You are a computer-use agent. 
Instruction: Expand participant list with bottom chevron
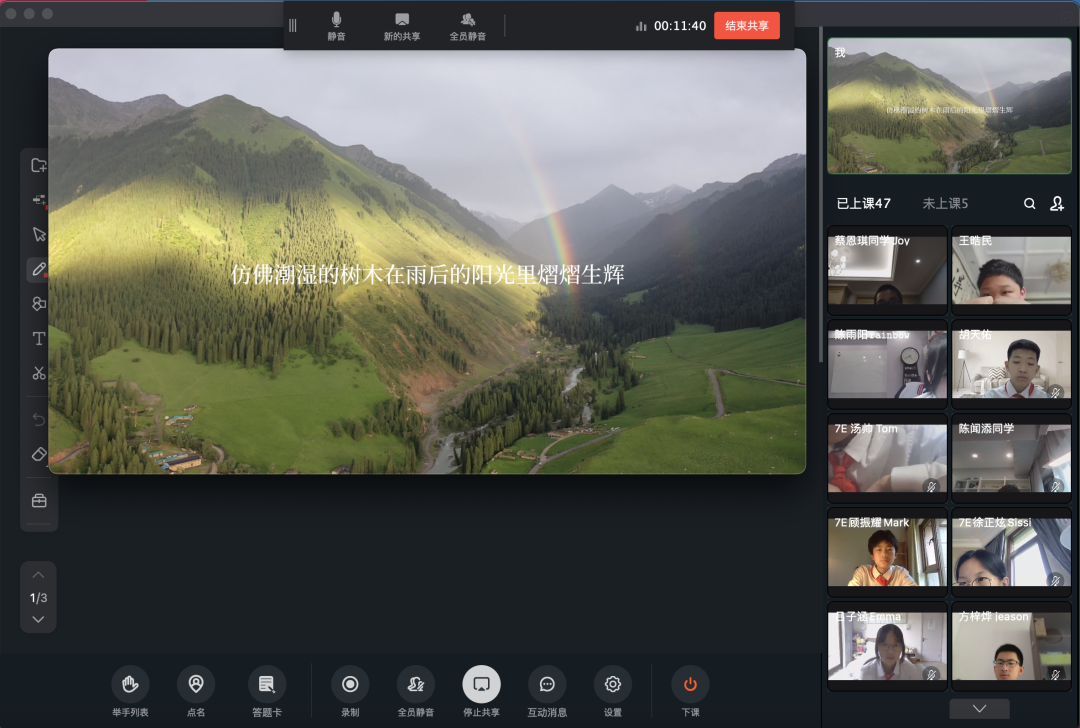[979, 708]
